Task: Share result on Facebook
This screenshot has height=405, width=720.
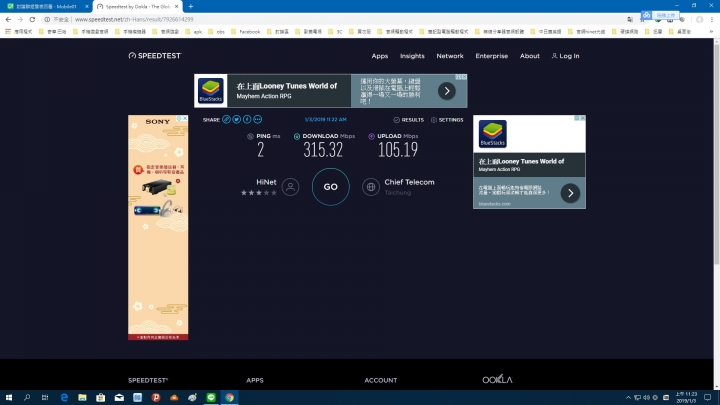Action: coord(247,119)
